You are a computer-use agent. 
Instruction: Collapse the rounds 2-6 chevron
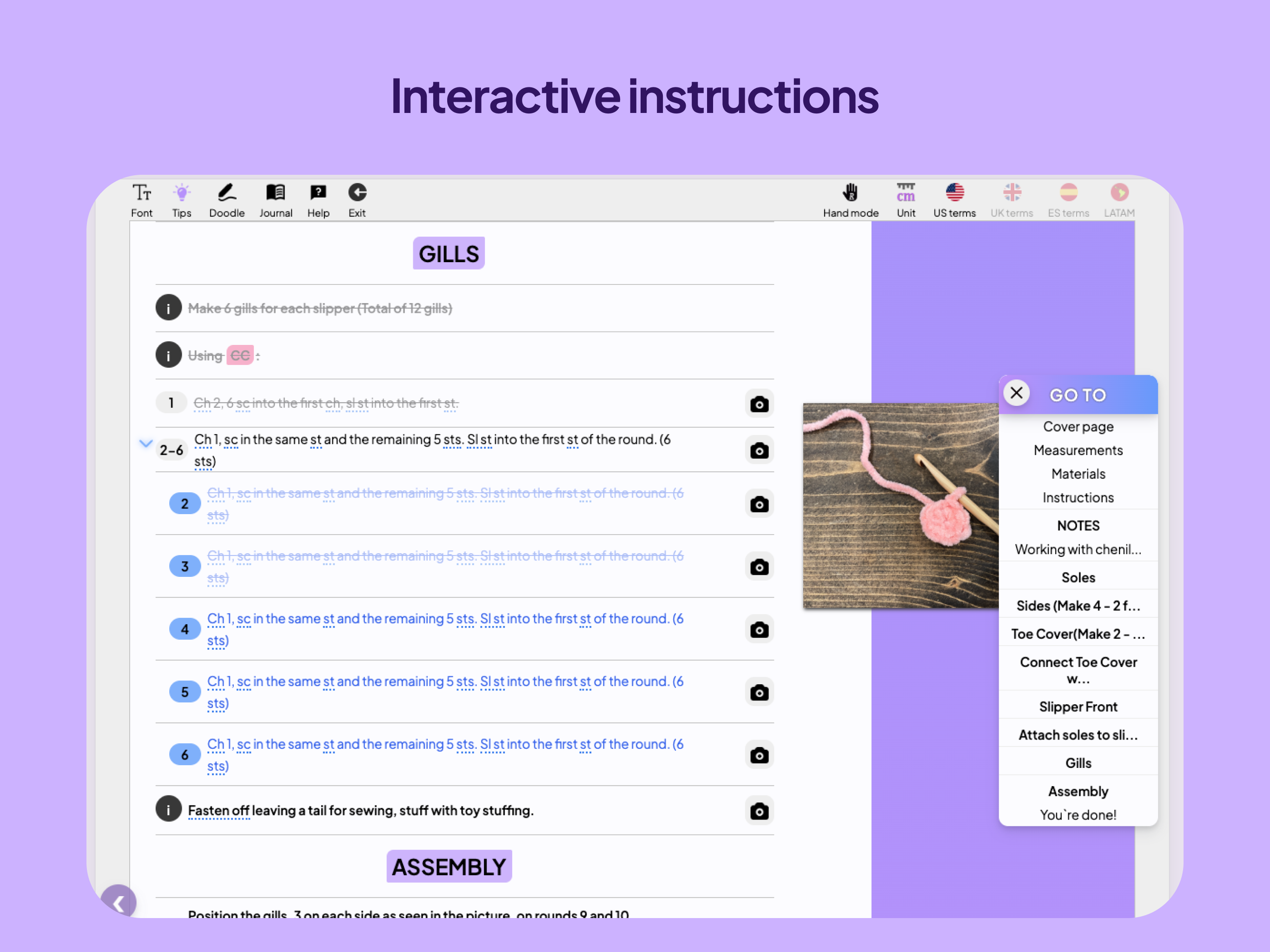click(x=146, y=443)
